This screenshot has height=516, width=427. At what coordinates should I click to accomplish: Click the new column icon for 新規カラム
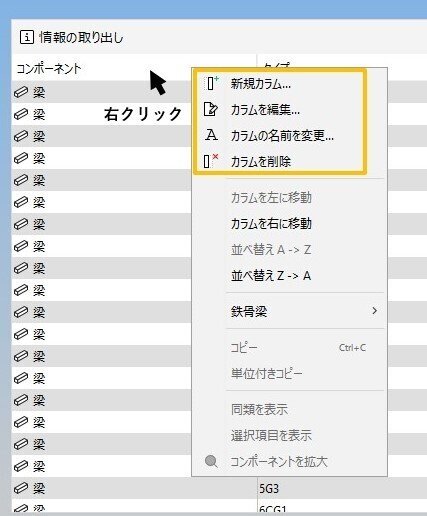[x=212, y=83]
